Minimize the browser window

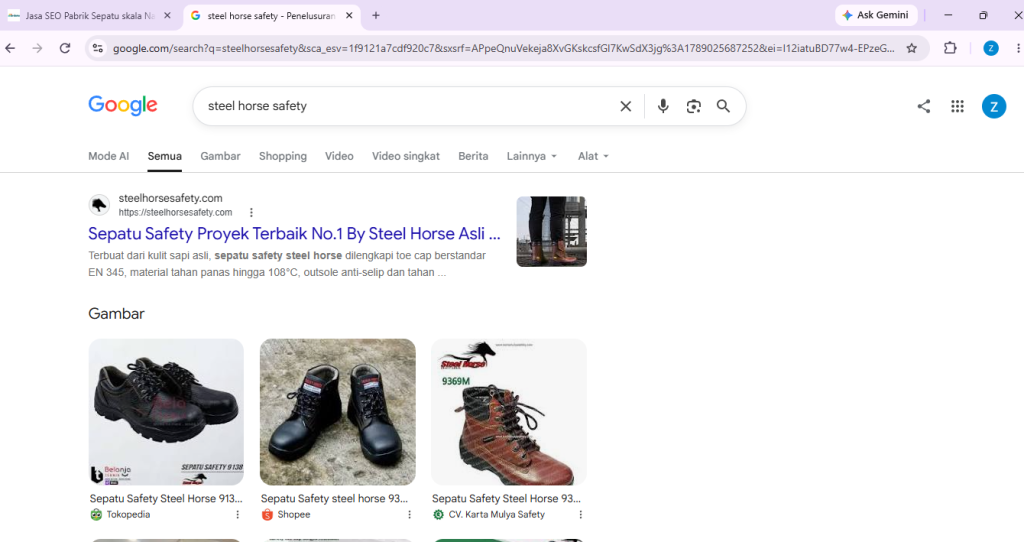pos(948,15)
